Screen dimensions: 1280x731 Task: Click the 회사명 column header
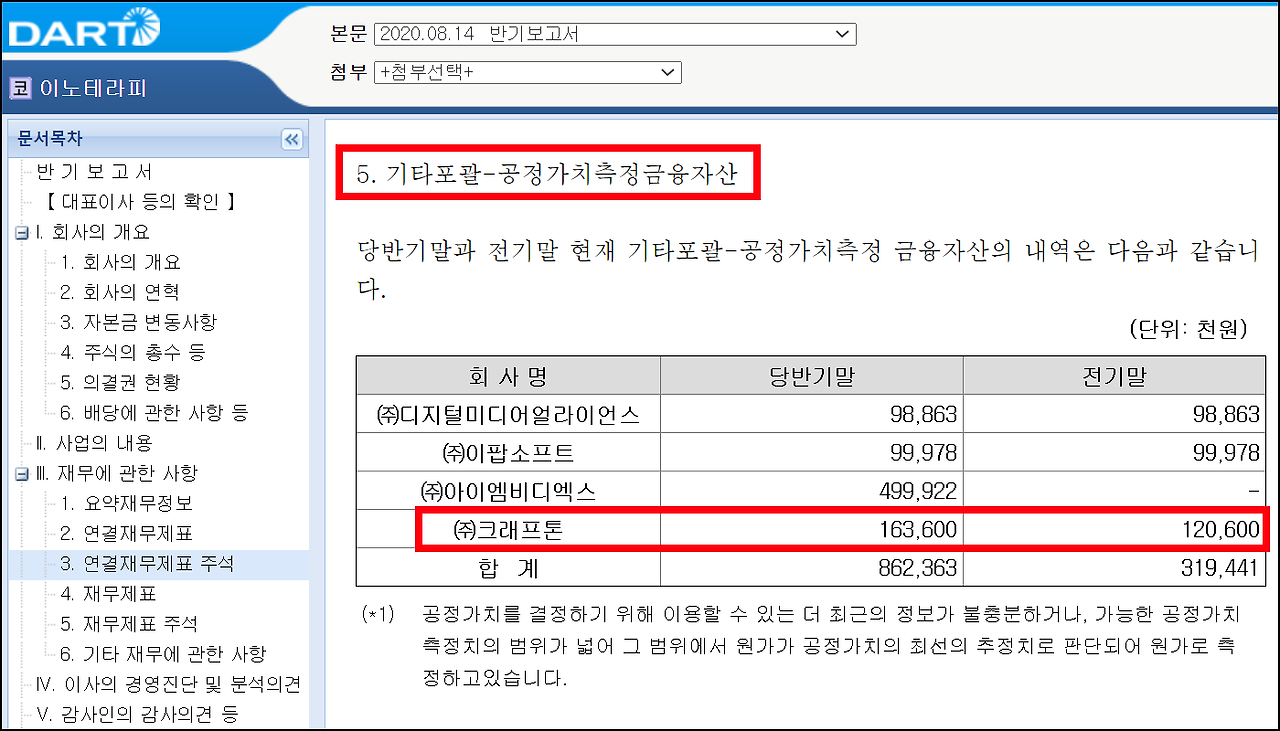pyautogui.click(x=508, y=377)
